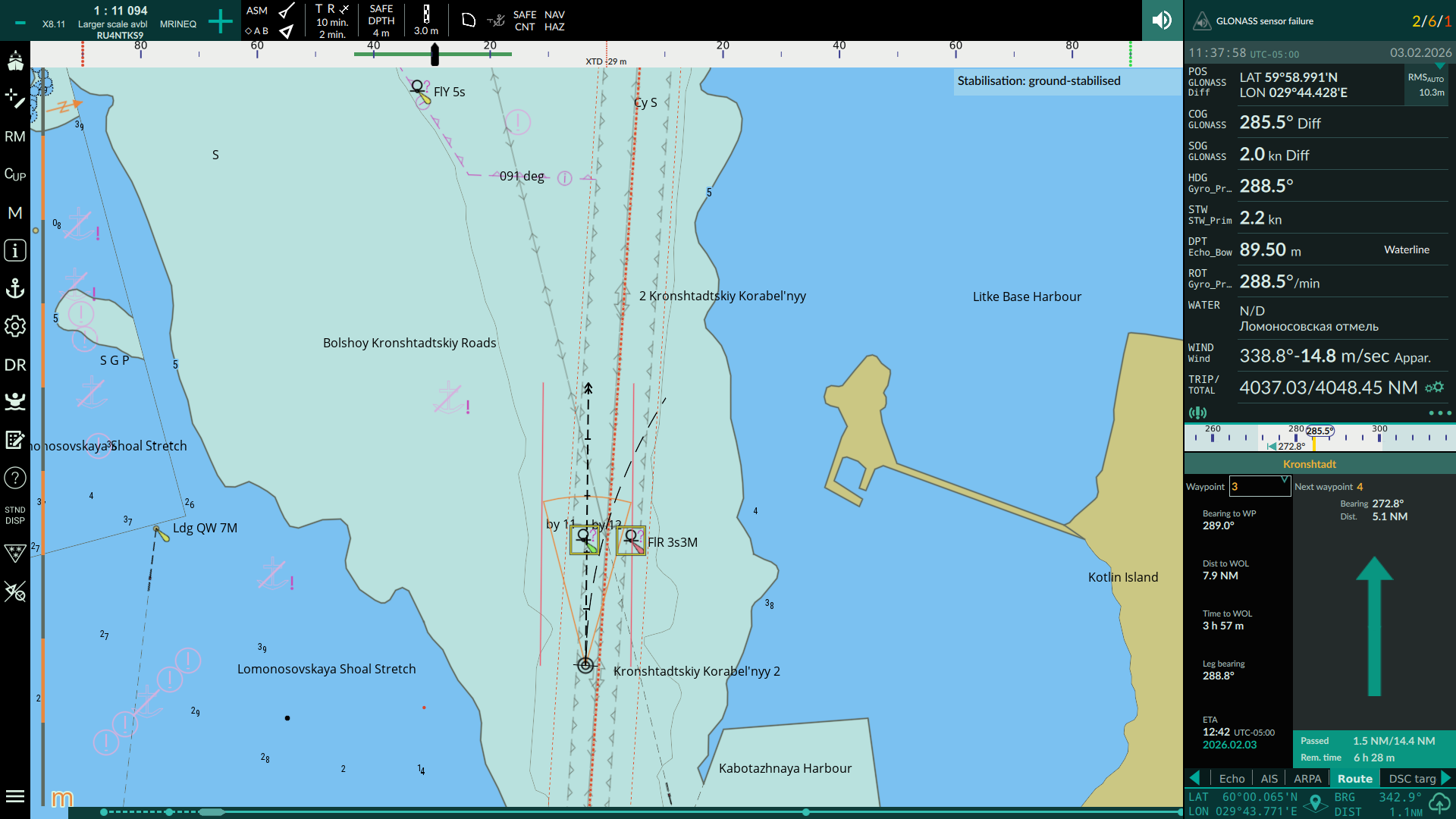1456x819 pixels.
Task: Switch to the AIS tab
Action: point(1269,779)
